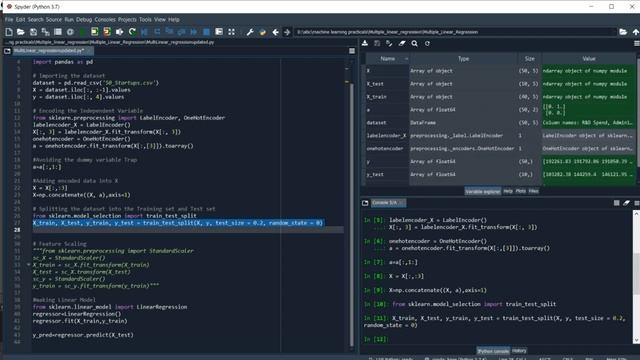Click the New file icon

point(9,32)
